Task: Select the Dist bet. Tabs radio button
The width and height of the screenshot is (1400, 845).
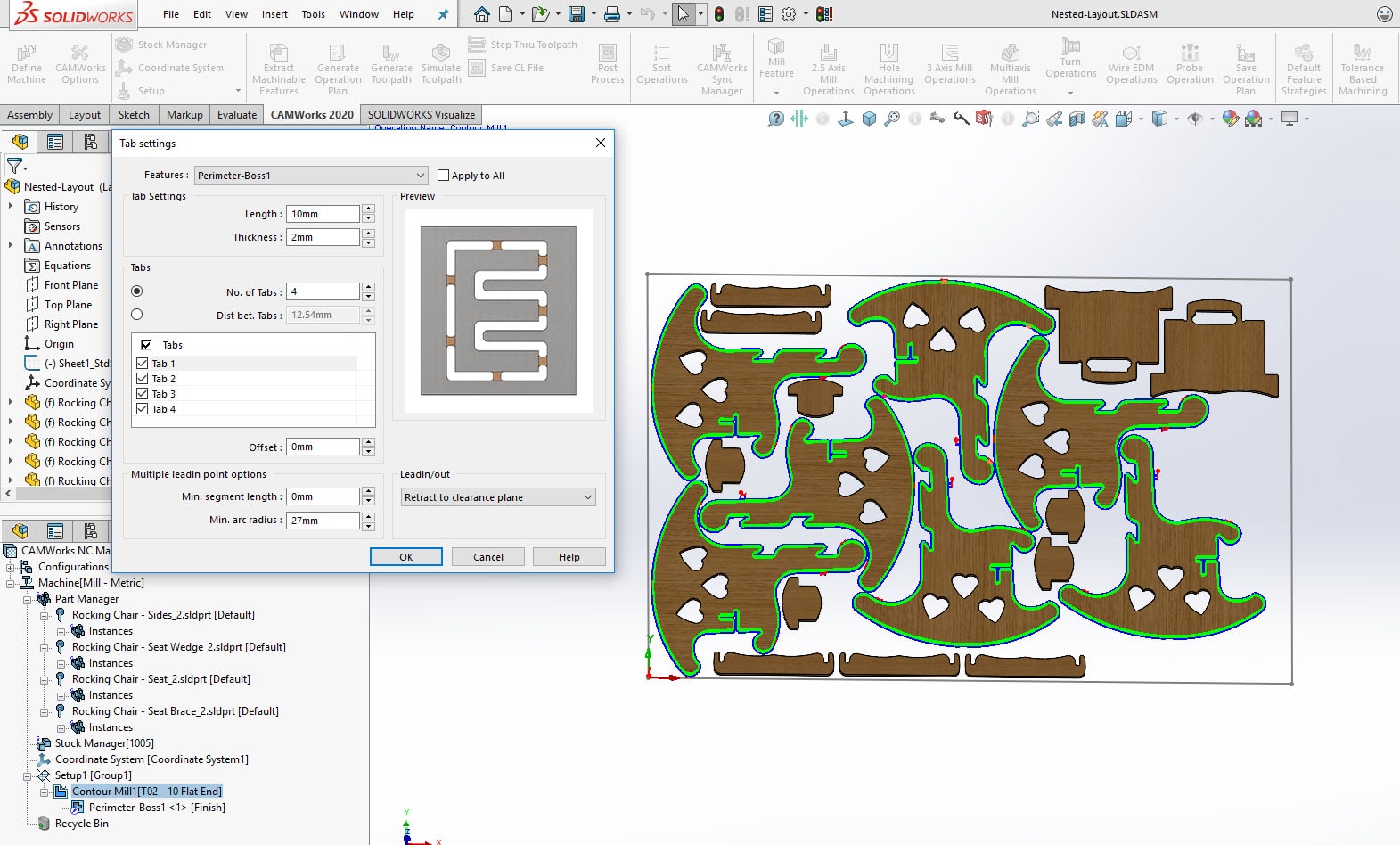Action: tap(136, 315)
